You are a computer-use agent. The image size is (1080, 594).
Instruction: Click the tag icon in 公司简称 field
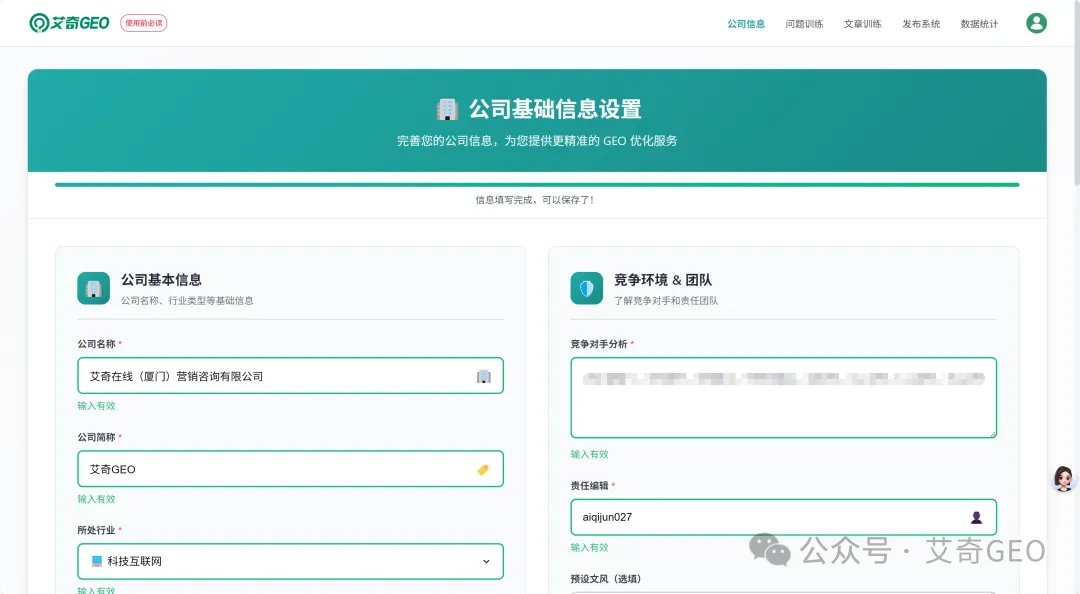point(483,469)
